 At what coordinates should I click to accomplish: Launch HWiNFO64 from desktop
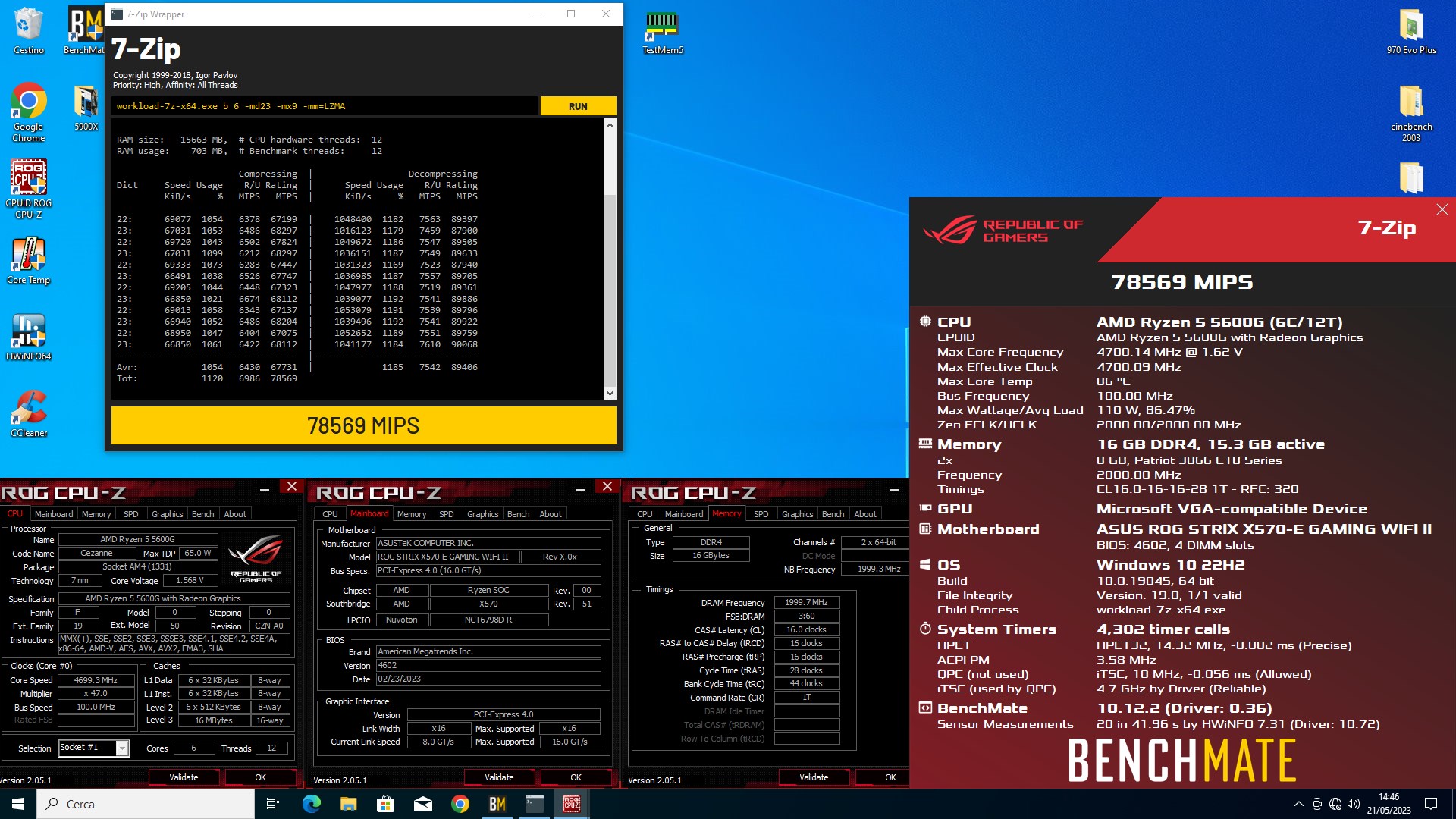tap(29, 337)
